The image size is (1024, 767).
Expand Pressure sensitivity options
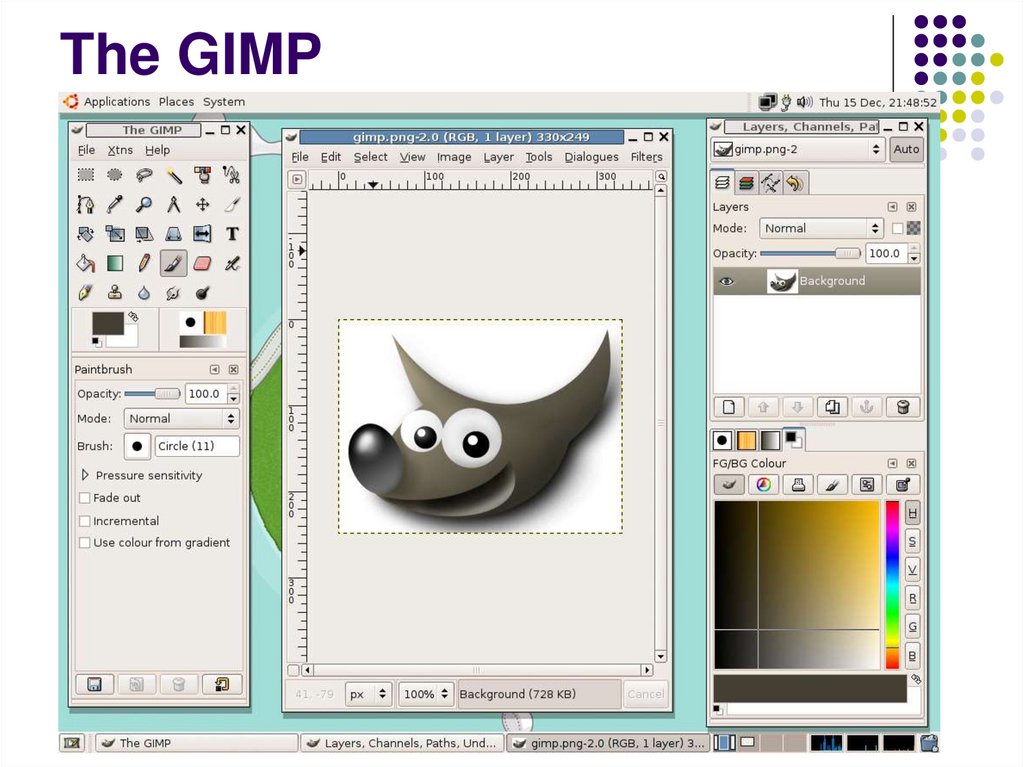(x=85, y=475)
